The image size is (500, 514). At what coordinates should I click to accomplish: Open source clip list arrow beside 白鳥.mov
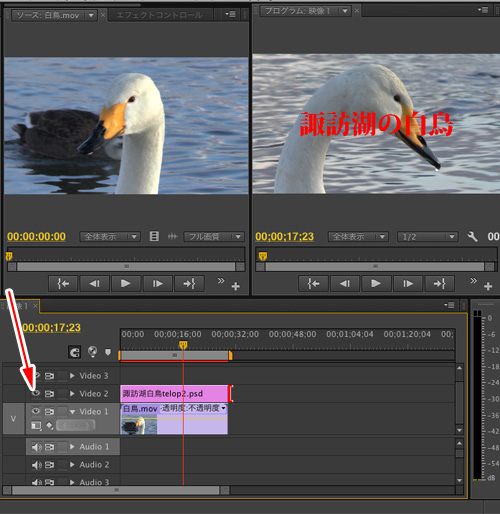[91, 15]
